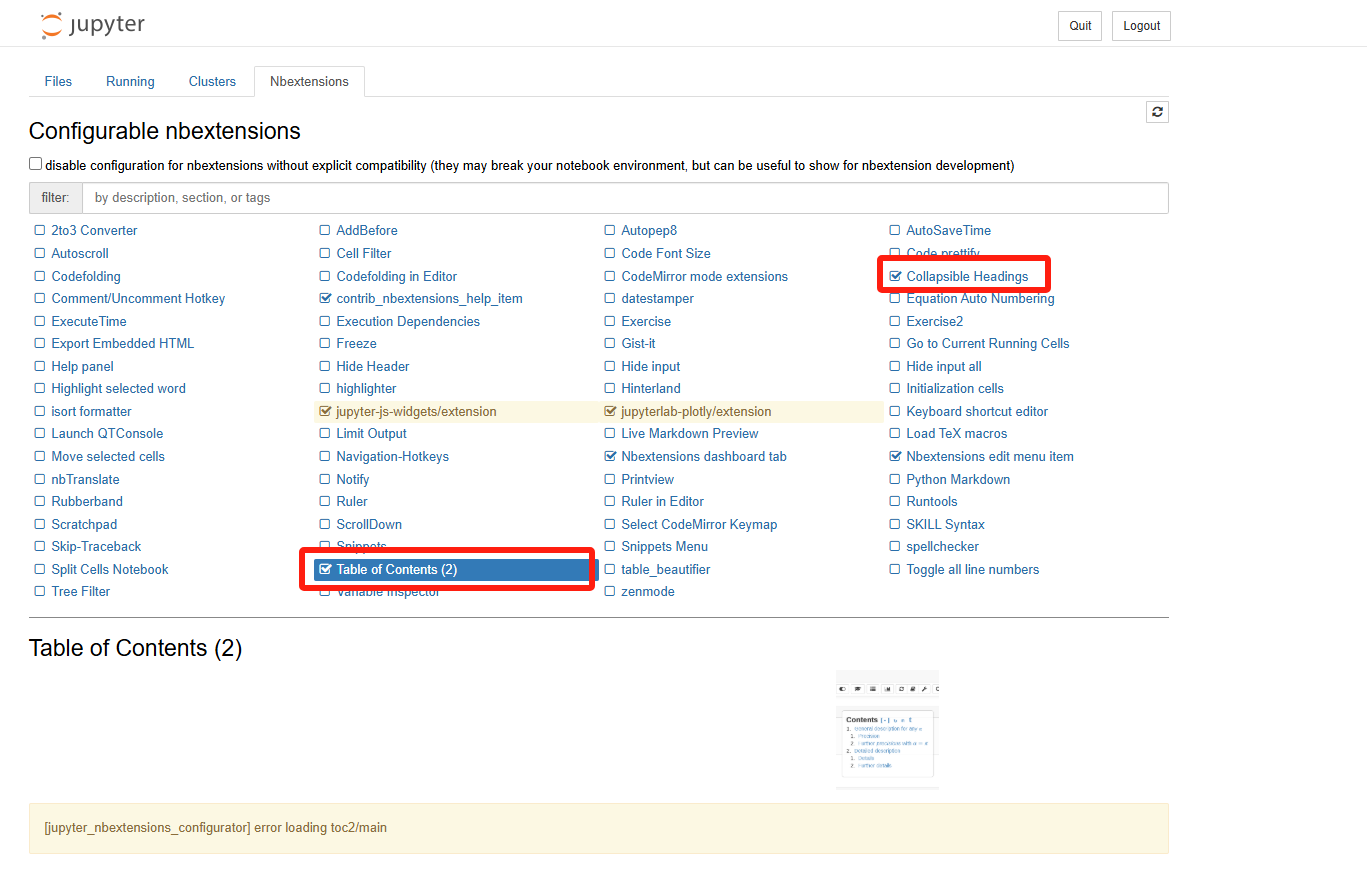
Task: Open the Clusters tab
Action: 212,81
